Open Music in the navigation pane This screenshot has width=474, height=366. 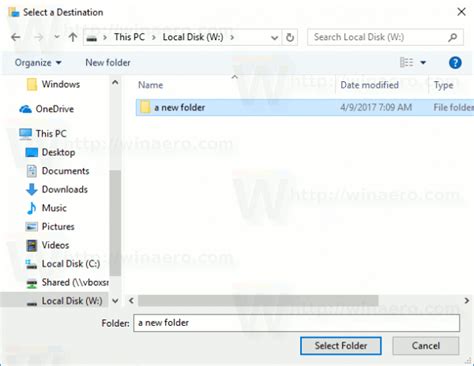(x=46, y=208)
